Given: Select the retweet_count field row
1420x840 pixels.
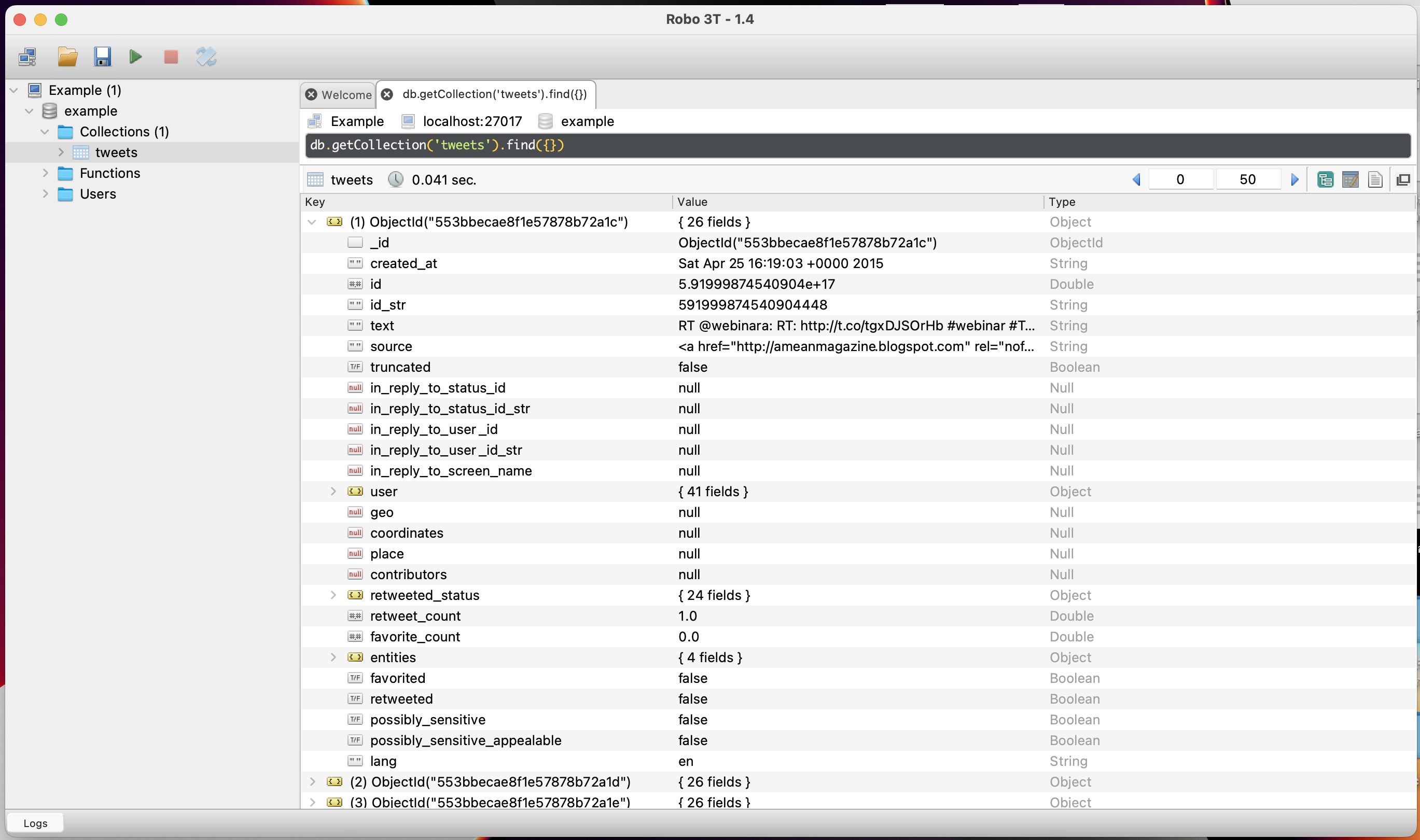Looking at the screenshot, I should 858,616.
